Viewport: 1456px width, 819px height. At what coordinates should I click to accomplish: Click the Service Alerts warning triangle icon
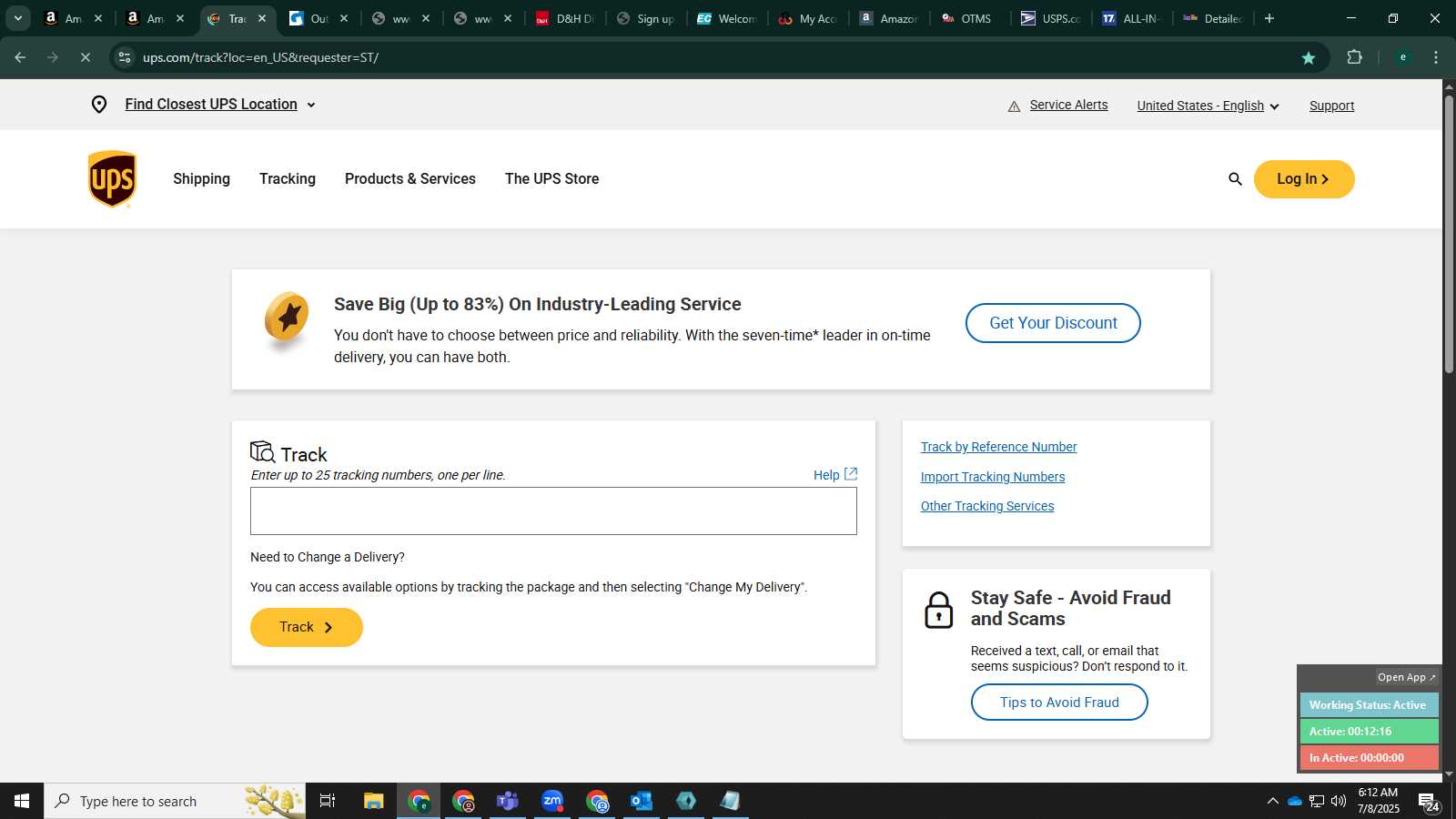(x=1014, y=106)
